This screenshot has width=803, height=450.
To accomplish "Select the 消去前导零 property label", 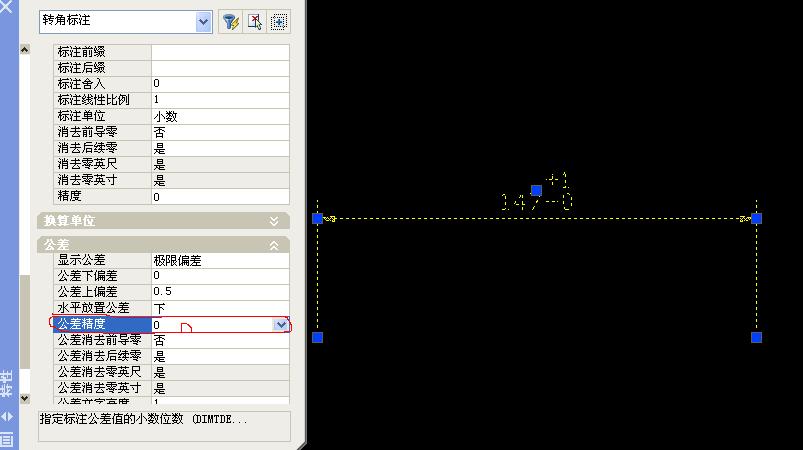I will [88, 132].
